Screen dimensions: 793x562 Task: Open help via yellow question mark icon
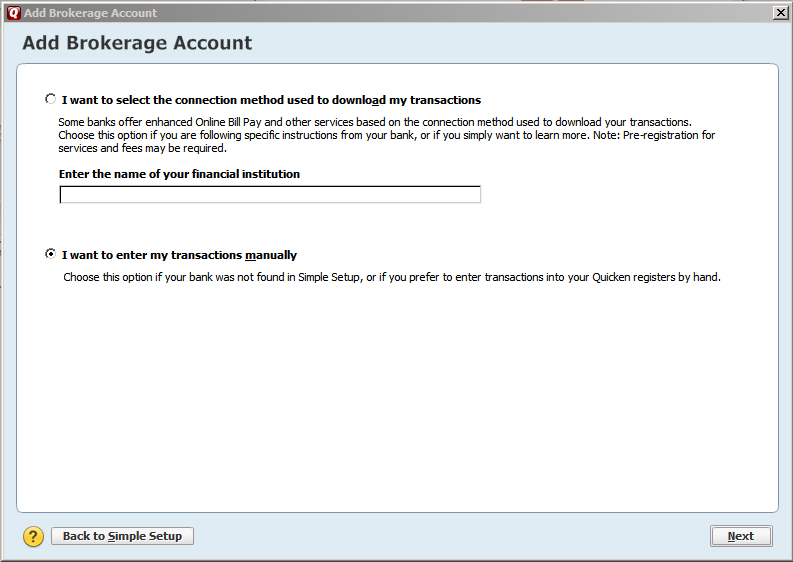coord(33,536)
